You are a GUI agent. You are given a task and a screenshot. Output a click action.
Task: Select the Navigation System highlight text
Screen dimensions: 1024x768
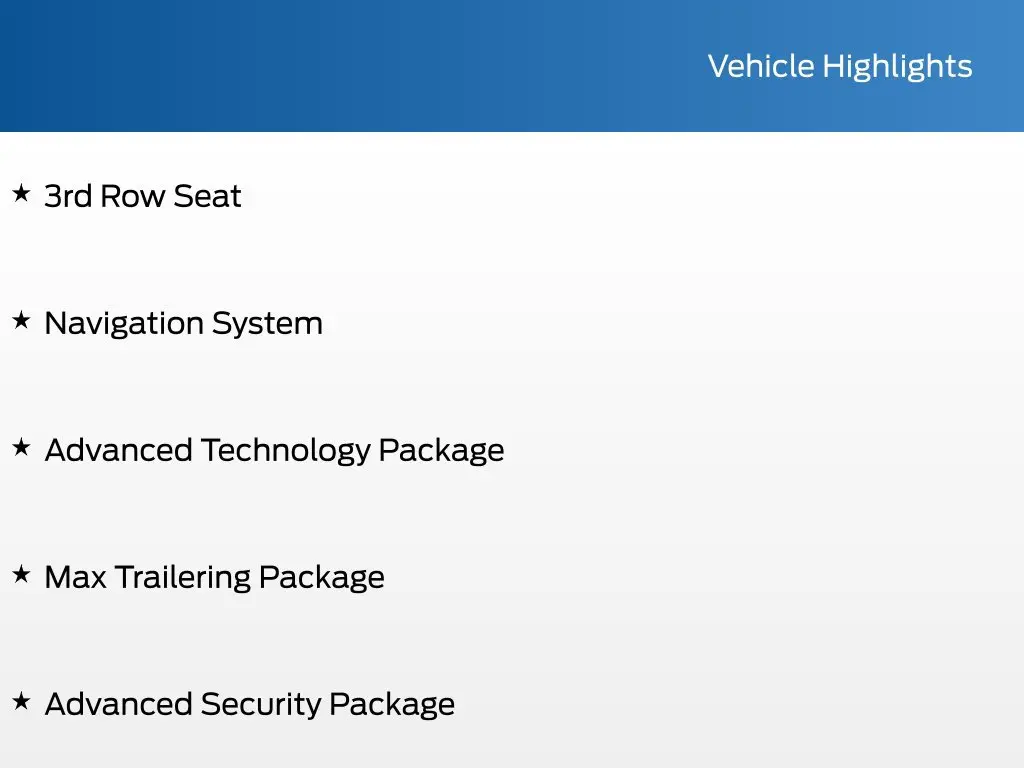coord(184,324)
